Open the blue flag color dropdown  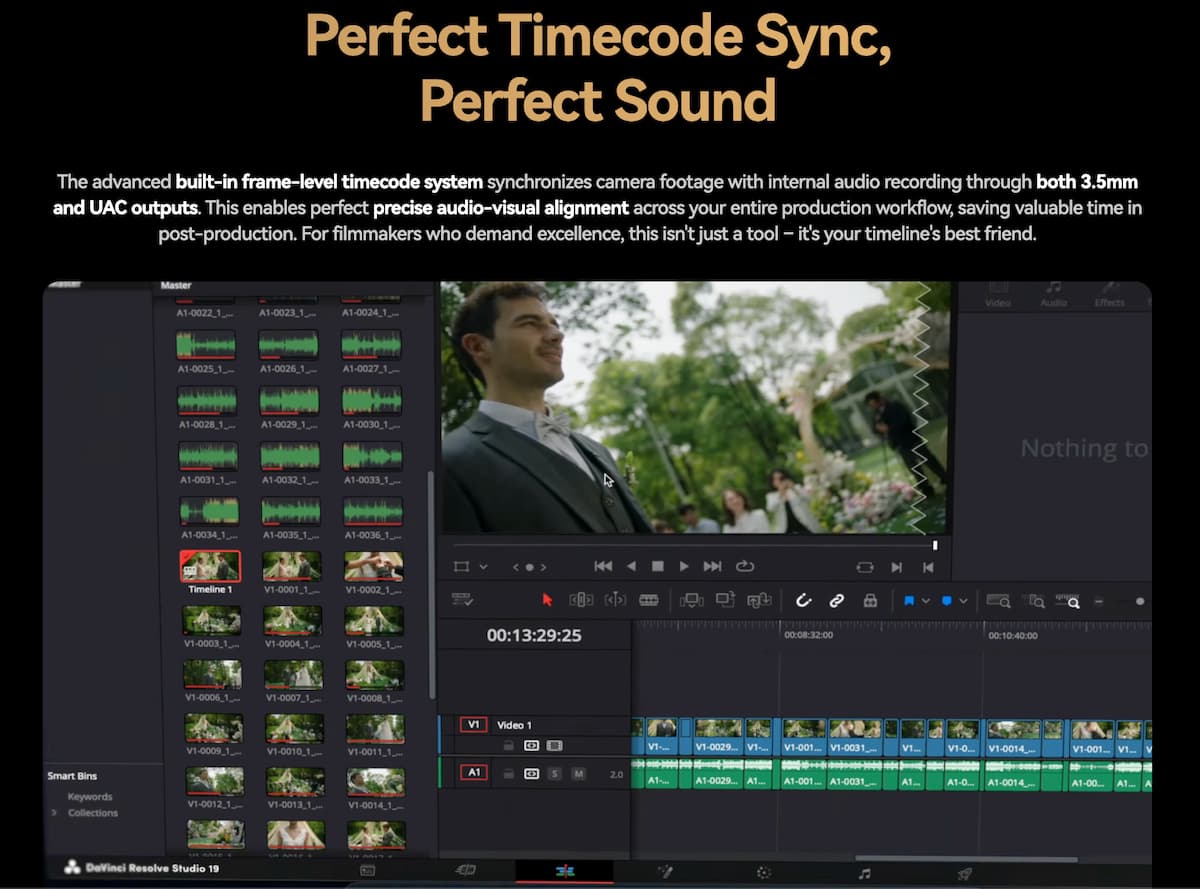pos(926,600)
